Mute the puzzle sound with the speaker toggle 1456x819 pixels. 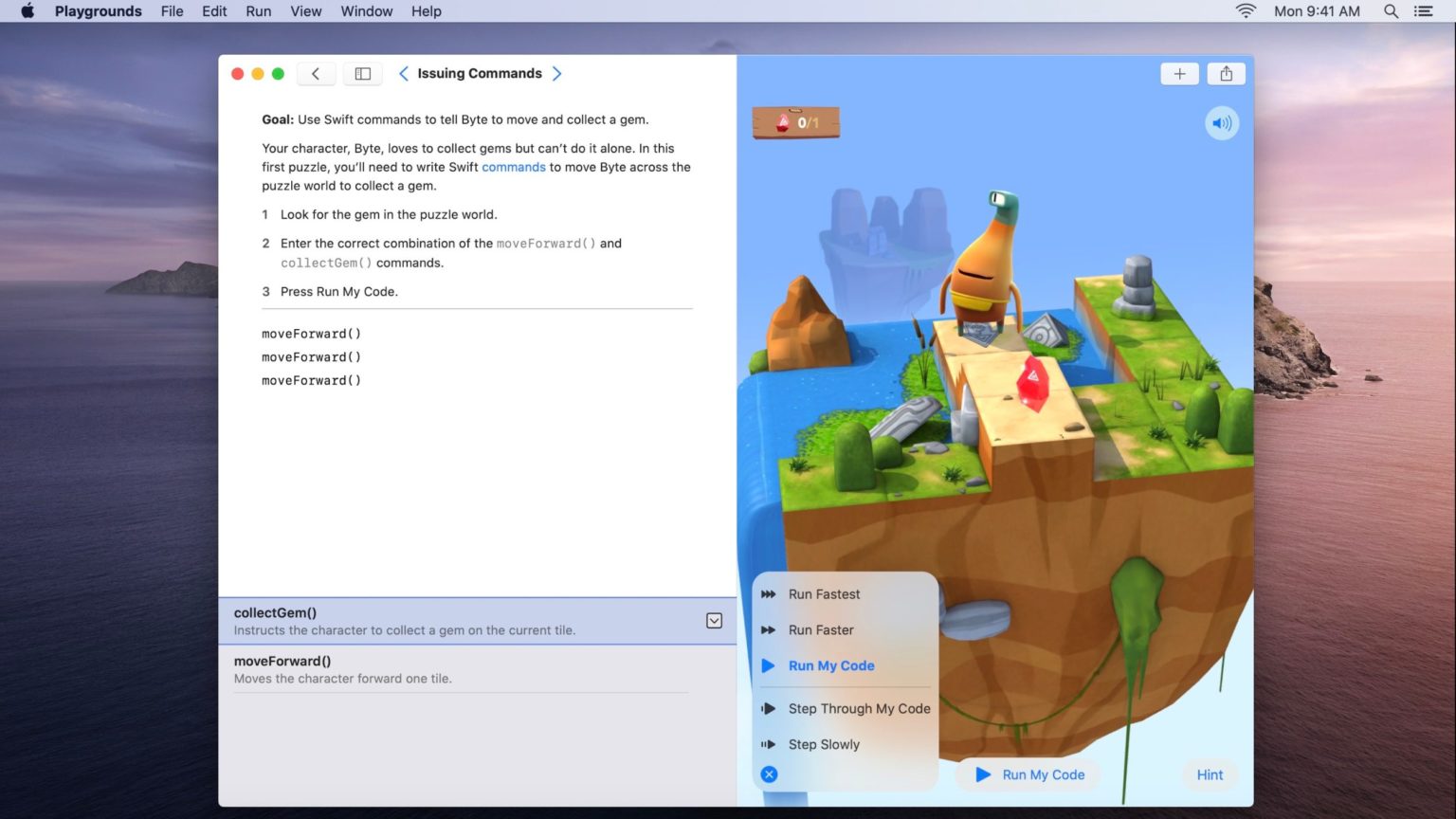[1221, 122]
